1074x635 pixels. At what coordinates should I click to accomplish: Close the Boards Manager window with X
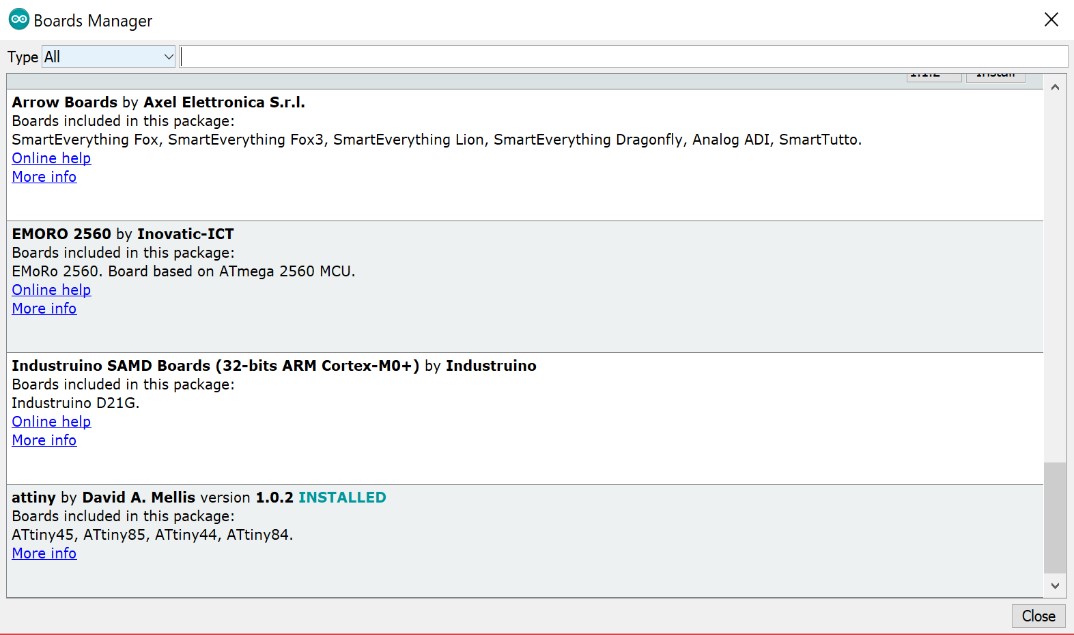(x=1051, y=20)
